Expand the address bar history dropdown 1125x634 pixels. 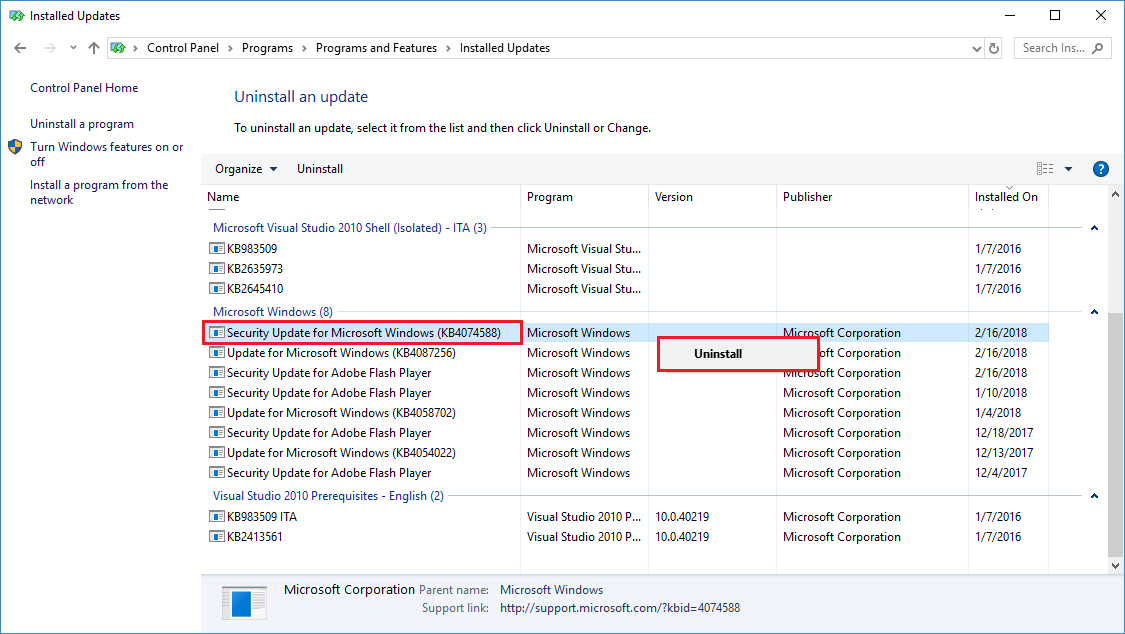tap(977, 48)
